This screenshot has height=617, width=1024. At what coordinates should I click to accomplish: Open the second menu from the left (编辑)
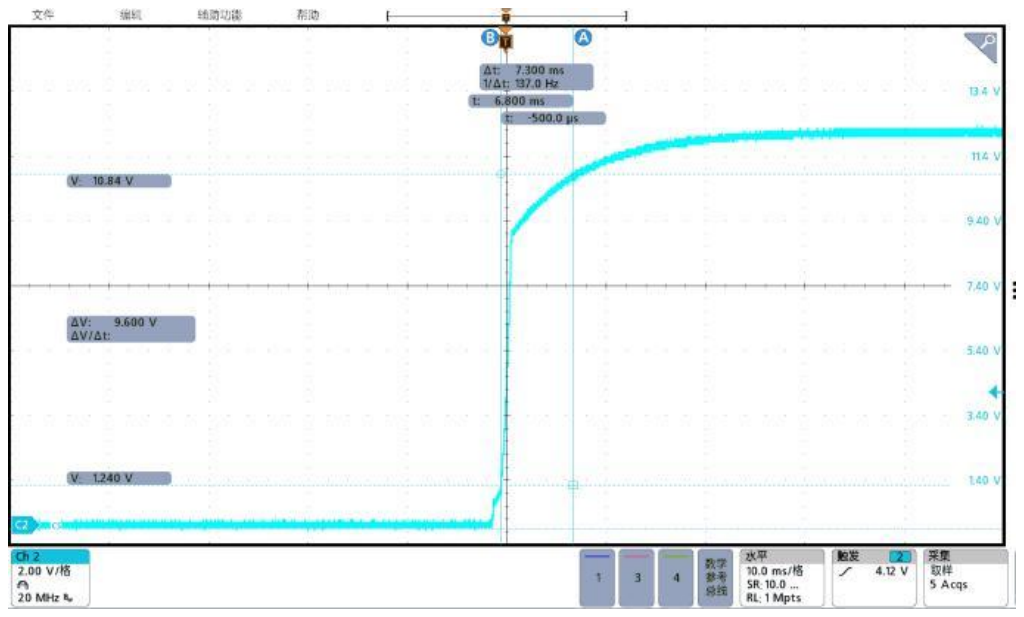[x=131, y=14]
